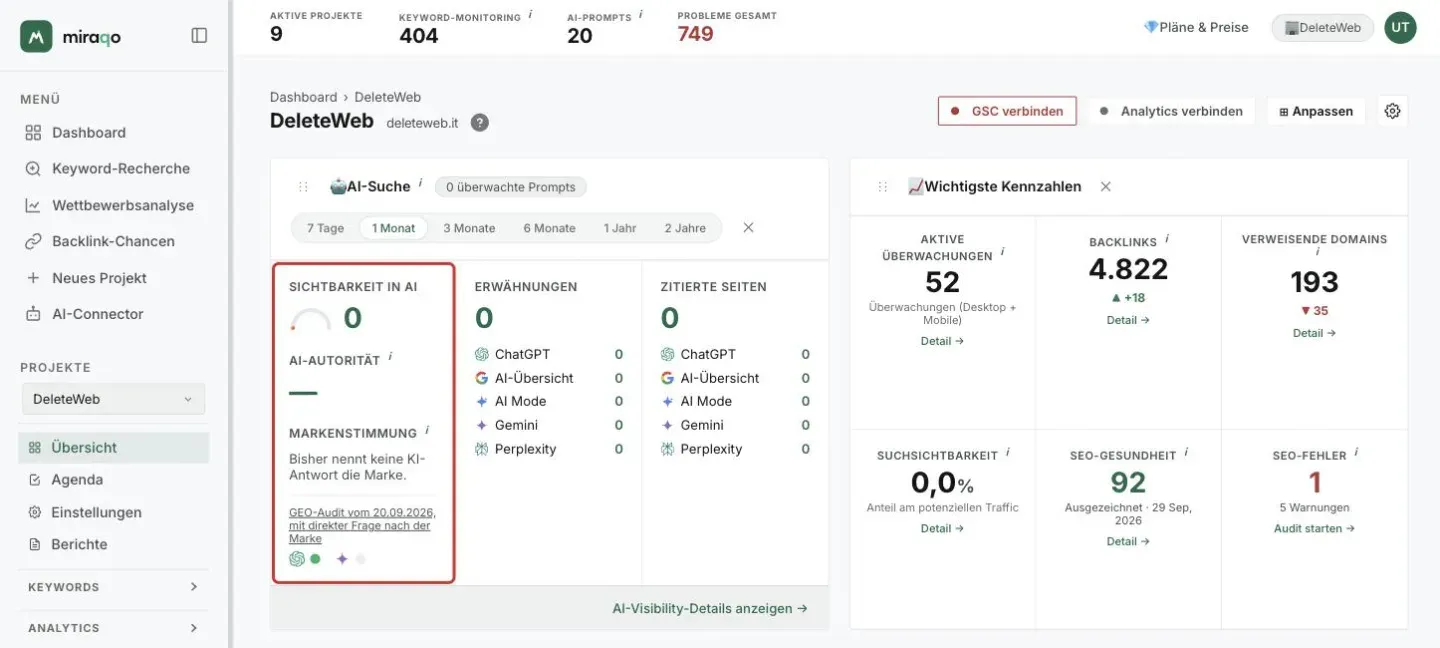Open Detail link under SEO-Gesundheit
This screenshot has height=648, width=1440.
pyautogui.click(x=1128, y=541)
